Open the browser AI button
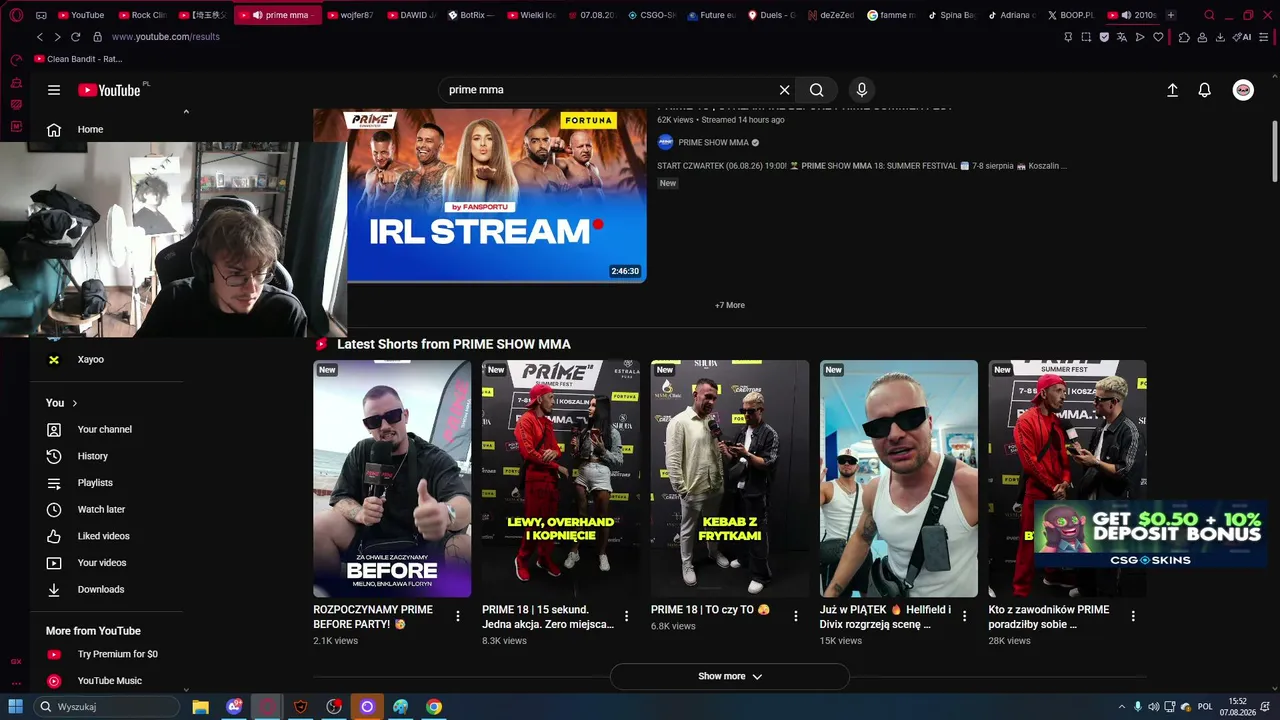This screenshot has height=720, width=1280. (1243, 37)
